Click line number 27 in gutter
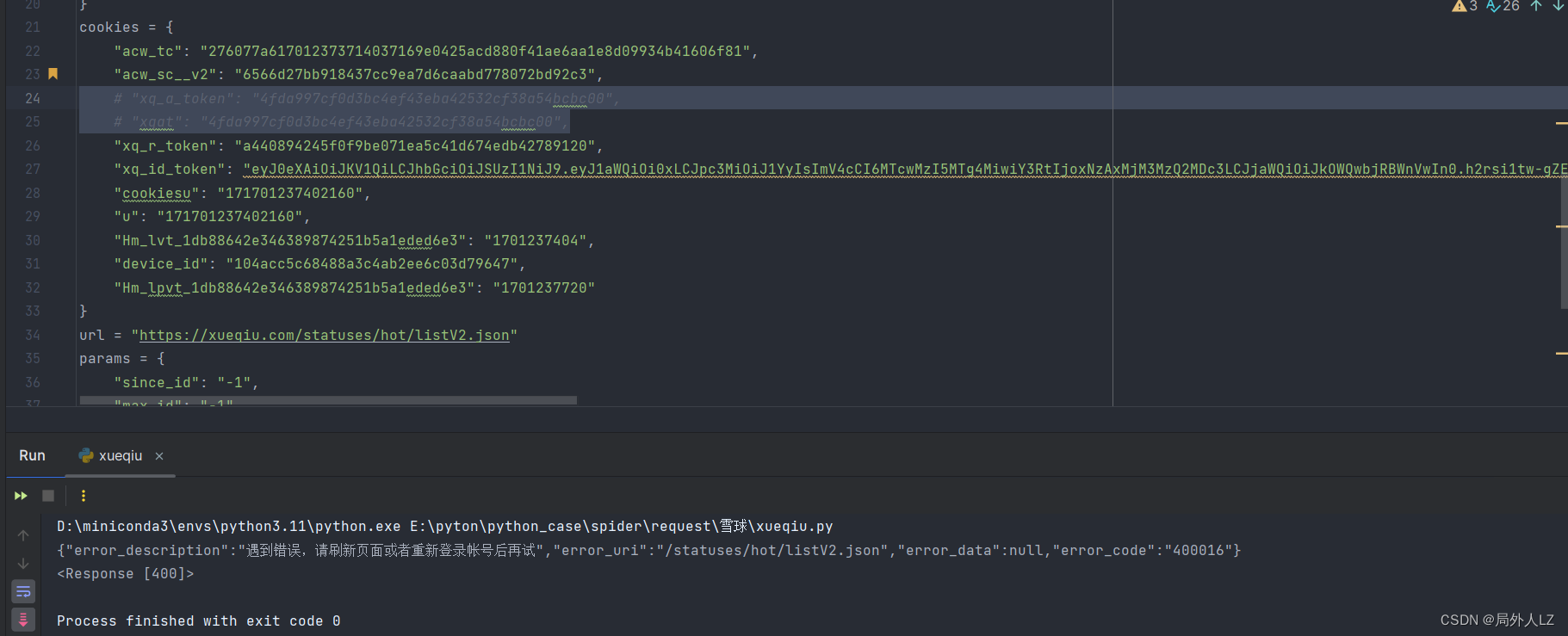This screenshot has height=636, width=1568. coord(33,169)
